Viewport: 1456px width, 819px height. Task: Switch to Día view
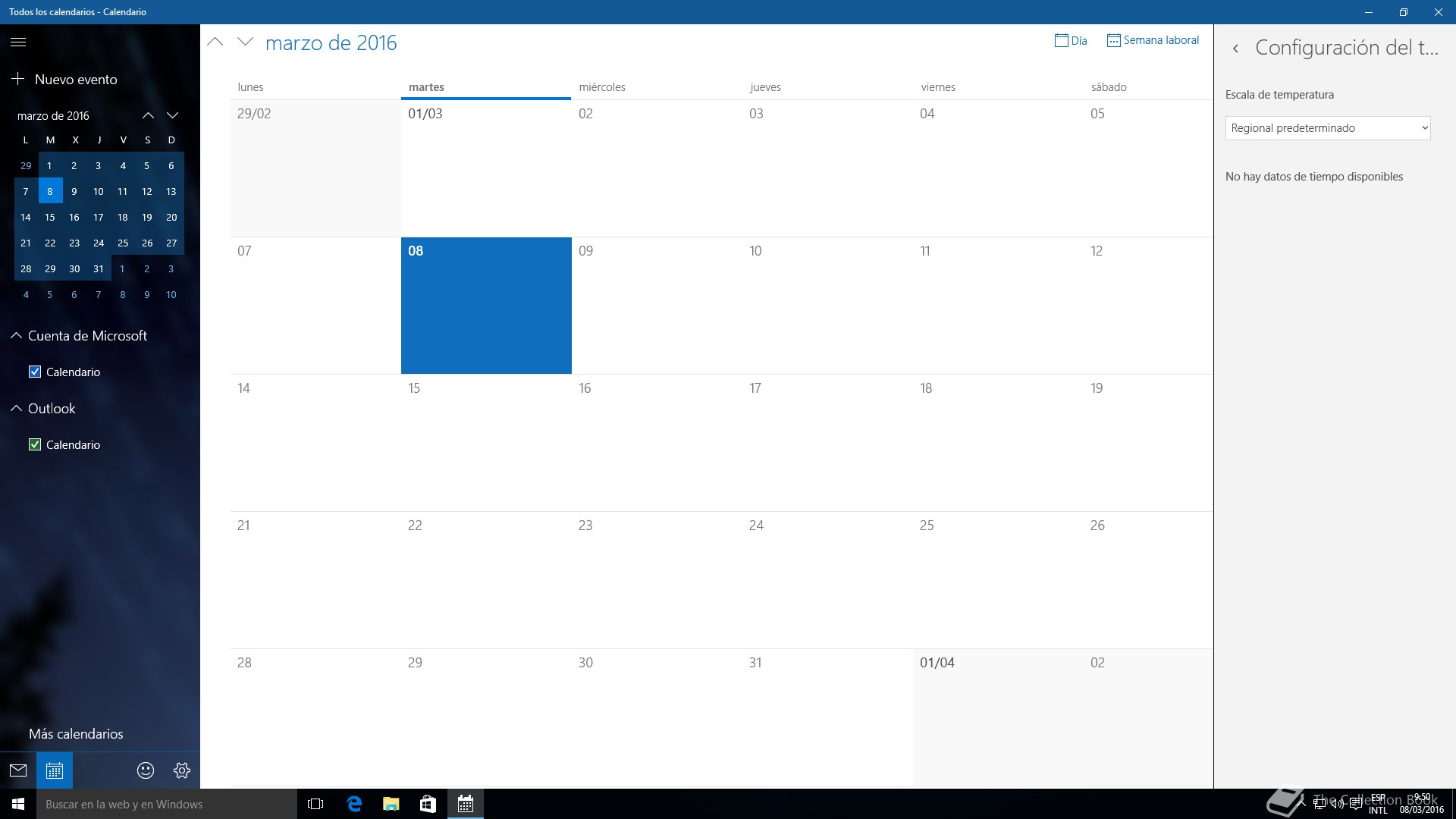coord(1071,41)
